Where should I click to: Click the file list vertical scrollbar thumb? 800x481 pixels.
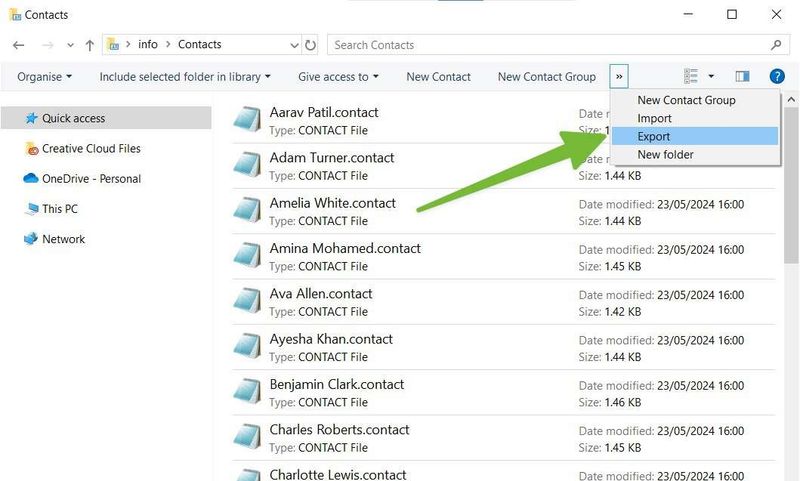[x=791, y=186]
